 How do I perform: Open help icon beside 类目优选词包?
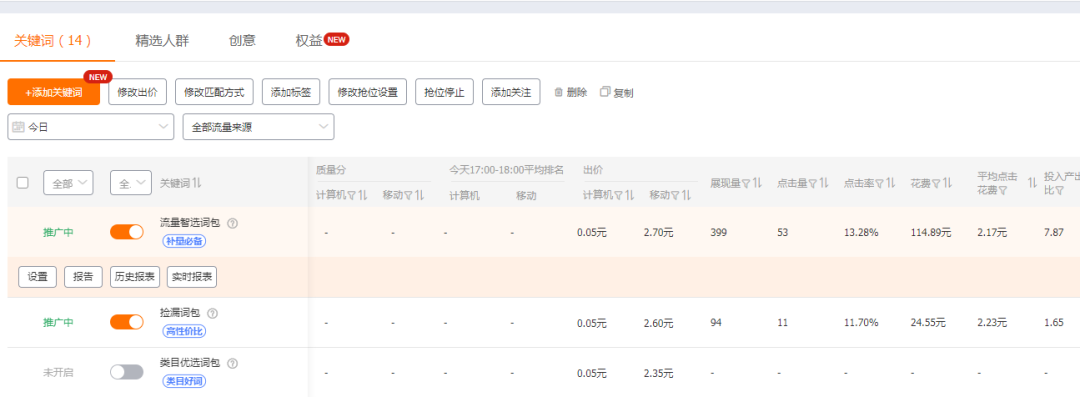[x=232, y=363]
